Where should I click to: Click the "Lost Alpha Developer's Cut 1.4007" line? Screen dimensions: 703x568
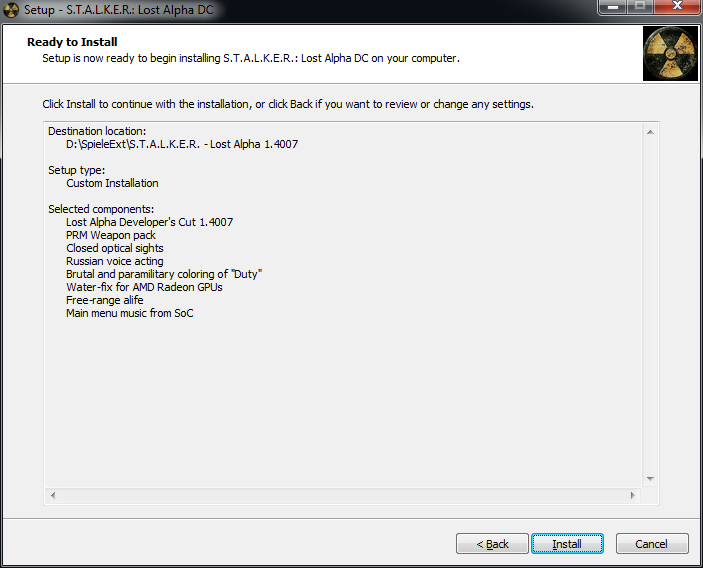pos(149,222)
